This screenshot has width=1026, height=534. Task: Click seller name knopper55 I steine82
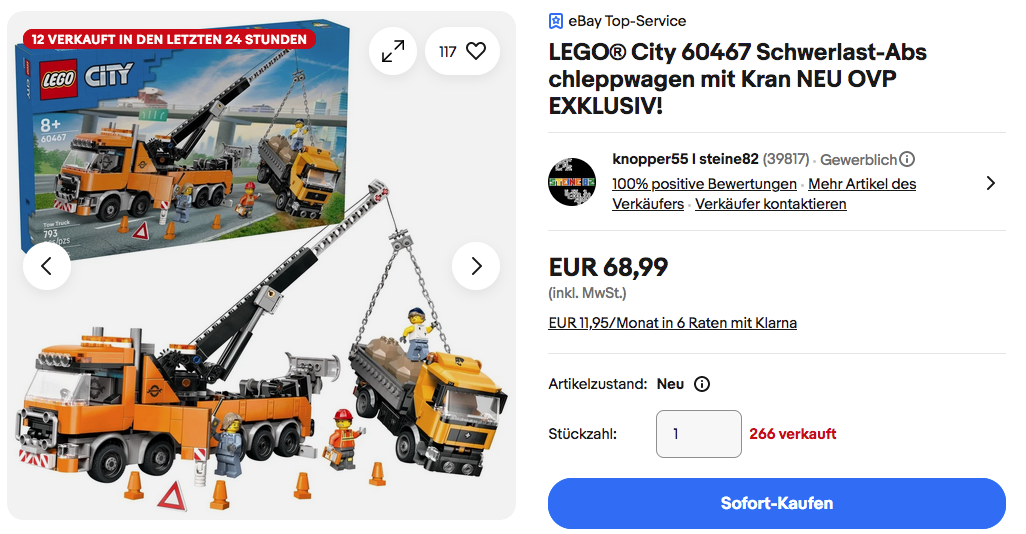pyautogui.click(x=685, y=159)
